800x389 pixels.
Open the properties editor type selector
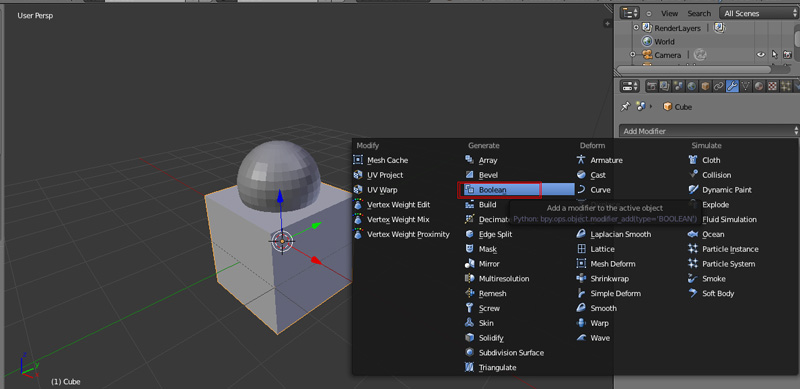pyautogui.click(x=630, y=86)
